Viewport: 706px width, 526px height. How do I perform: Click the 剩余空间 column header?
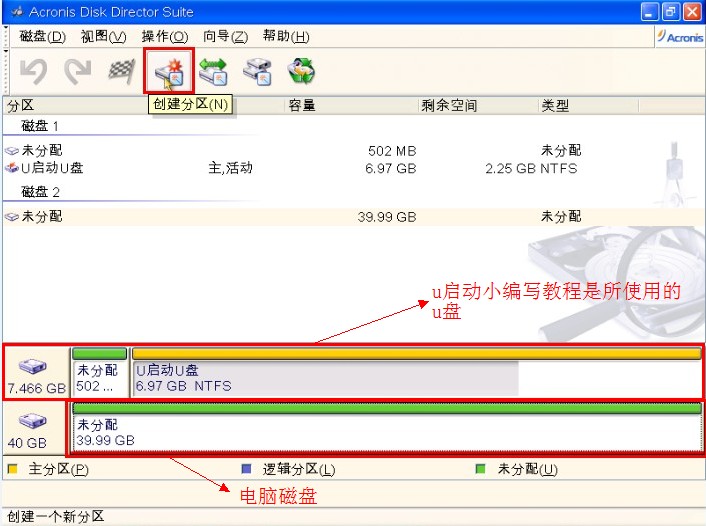point(449,106)
